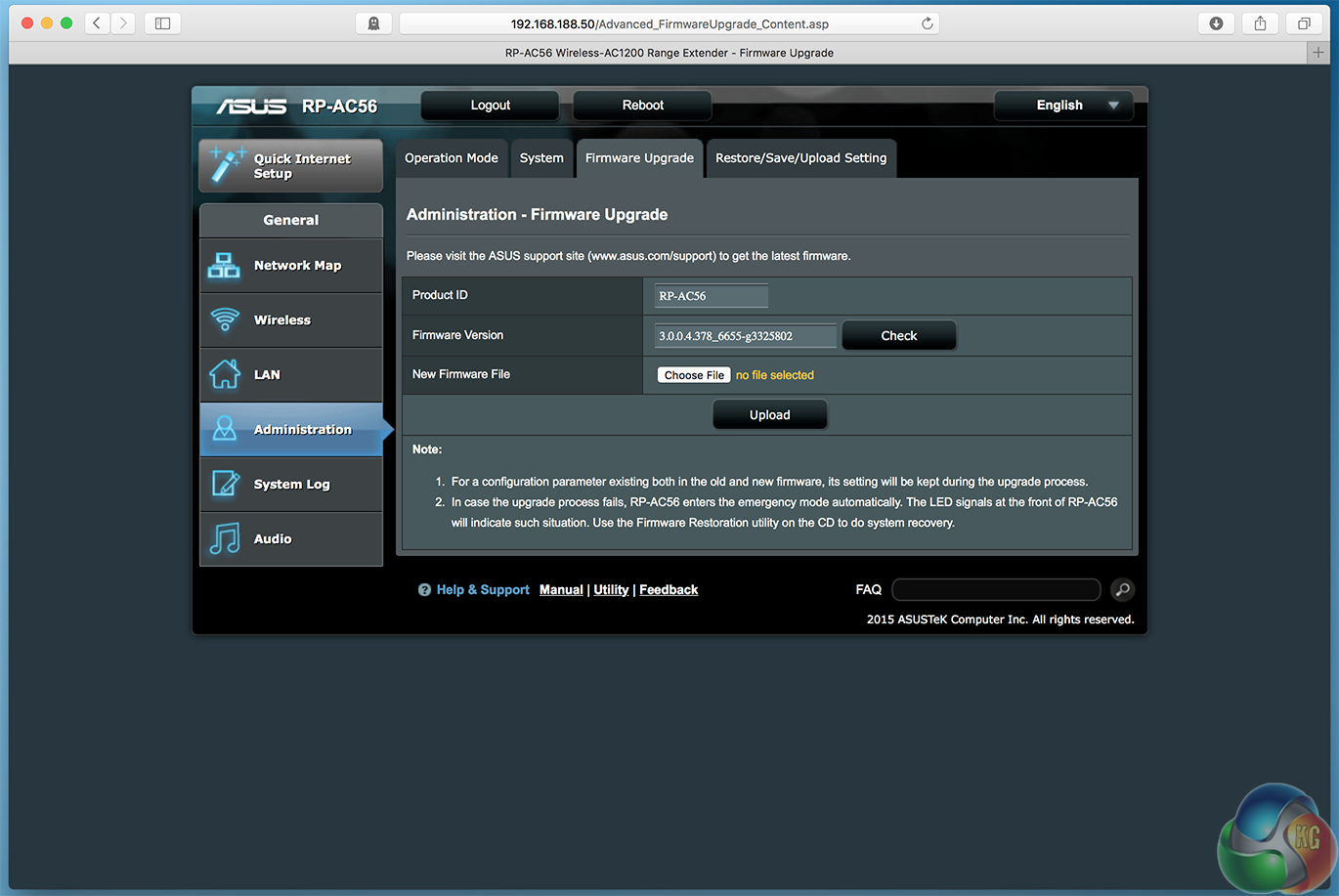Reload the page with Safari's refresh icon
1339x896 pixels.
click(x=927, y=23)
